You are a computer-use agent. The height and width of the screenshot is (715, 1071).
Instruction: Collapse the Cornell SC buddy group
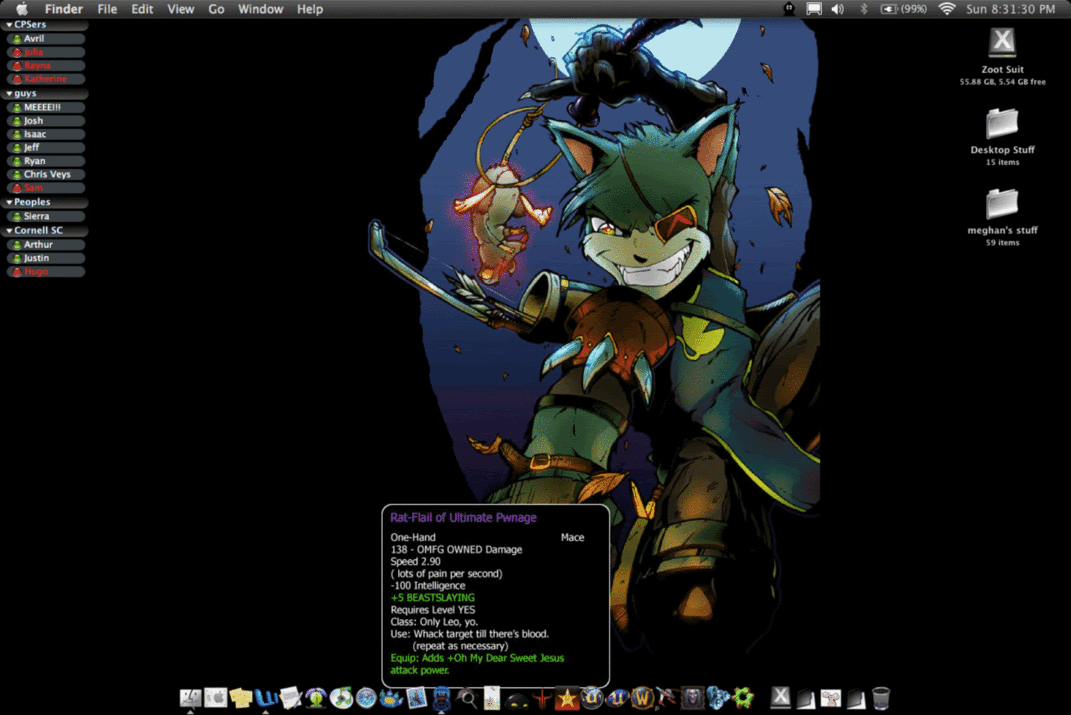(x=9, y=231)
